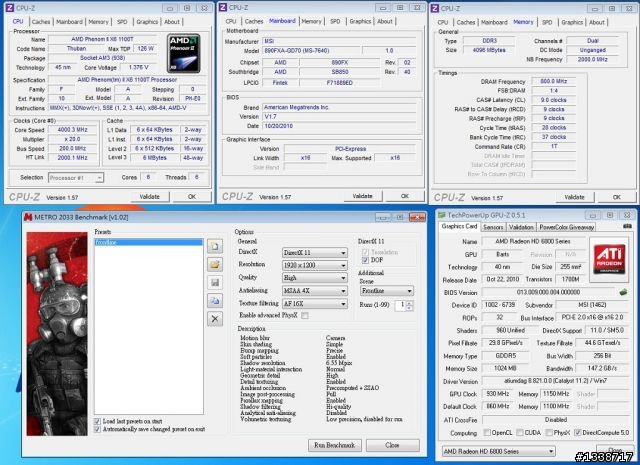Switch to Caches tab in CPU window

pos(41,22)
